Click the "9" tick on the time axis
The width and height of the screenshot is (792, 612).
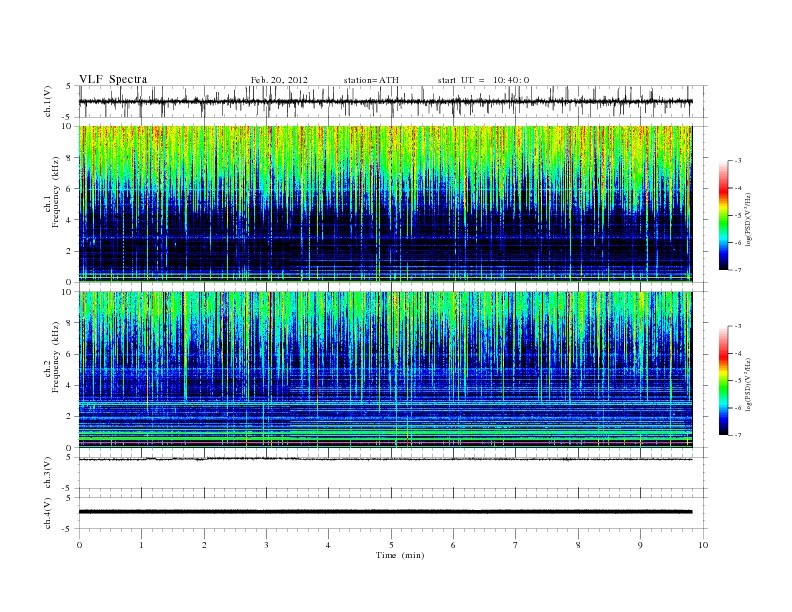(640, 545)
